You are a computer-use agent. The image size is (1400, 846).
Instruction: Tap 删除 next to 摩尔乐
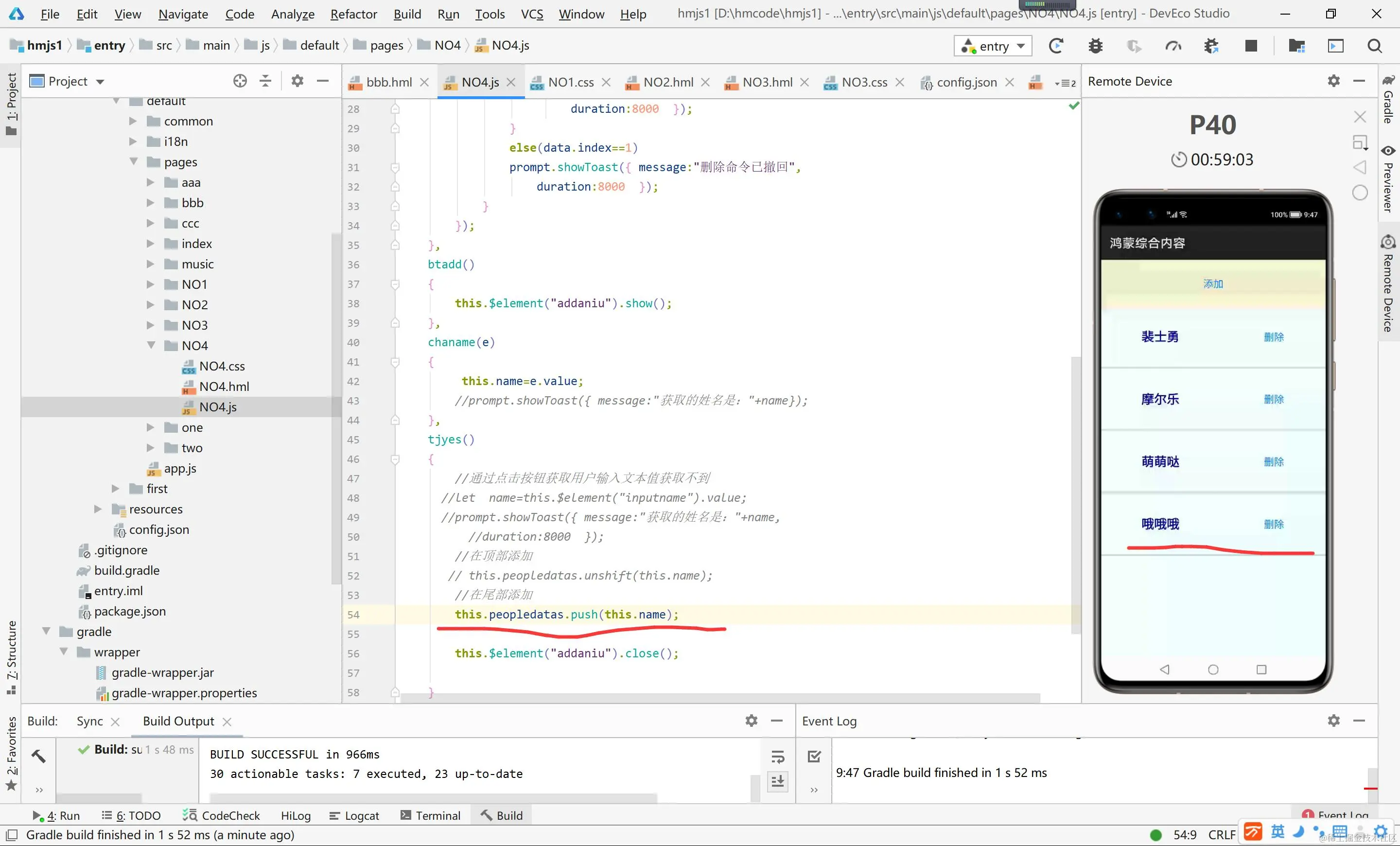[1273, 400]
